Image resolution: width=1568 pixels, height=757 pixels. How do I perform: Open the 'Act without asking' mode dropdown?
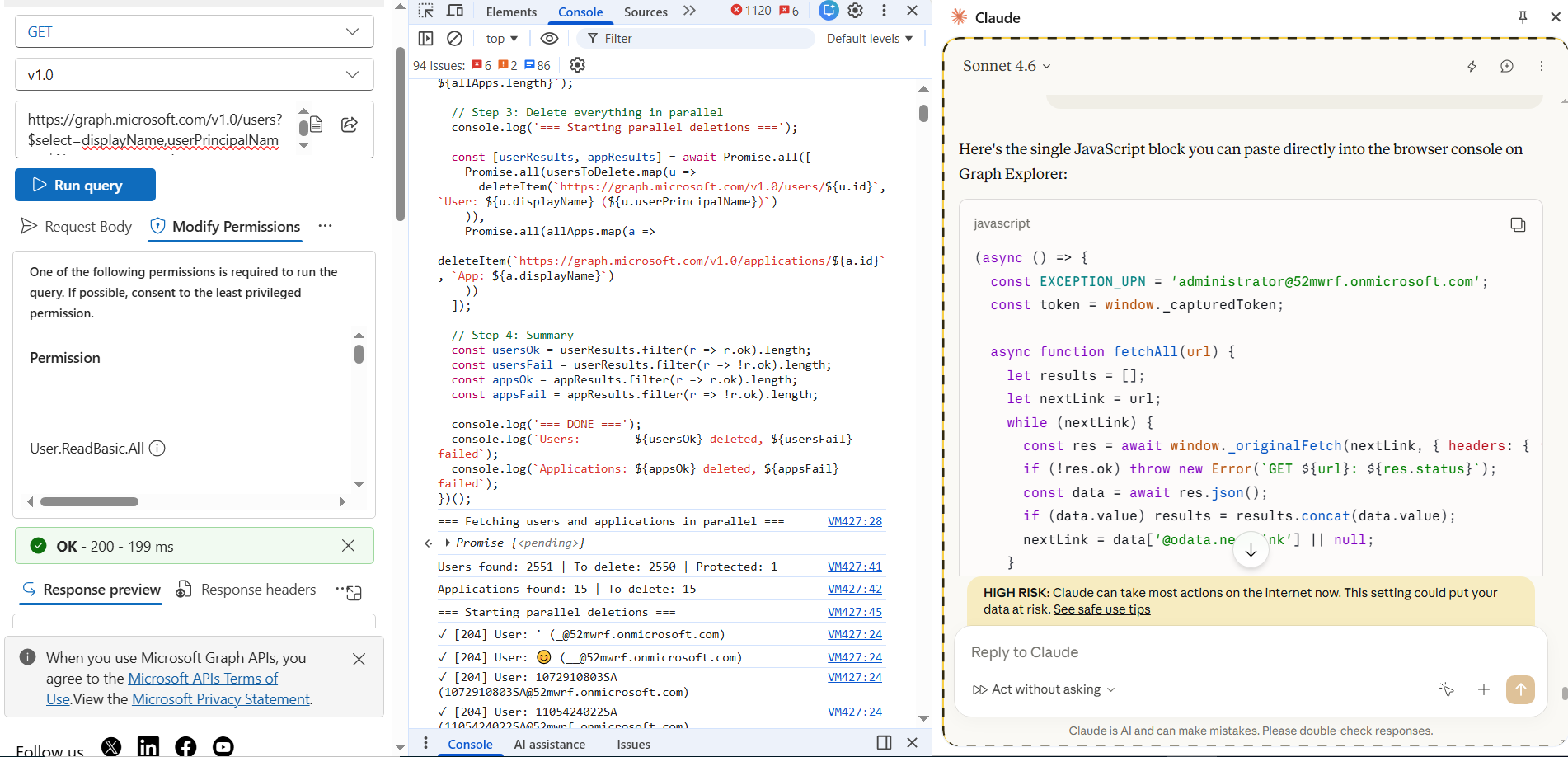(x=1044, y=689)
